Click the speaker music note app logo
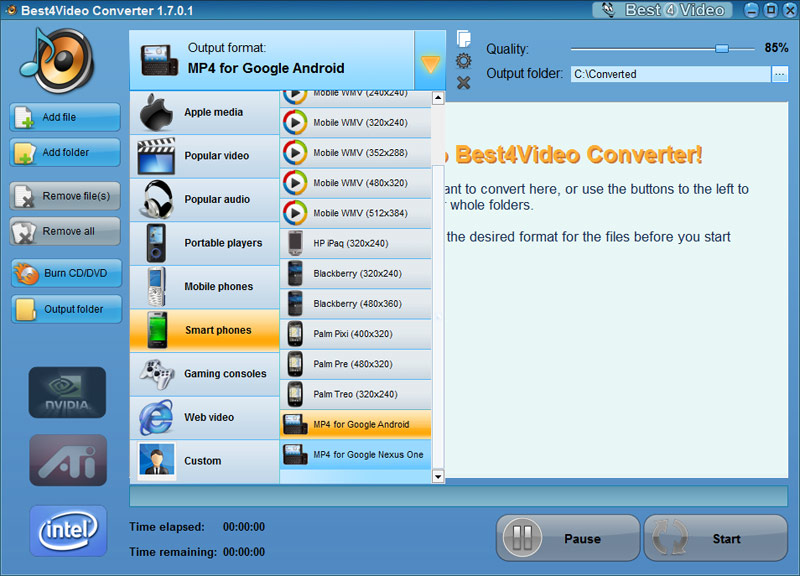Screen dimensions: 800x576 [x=57, y=61]
